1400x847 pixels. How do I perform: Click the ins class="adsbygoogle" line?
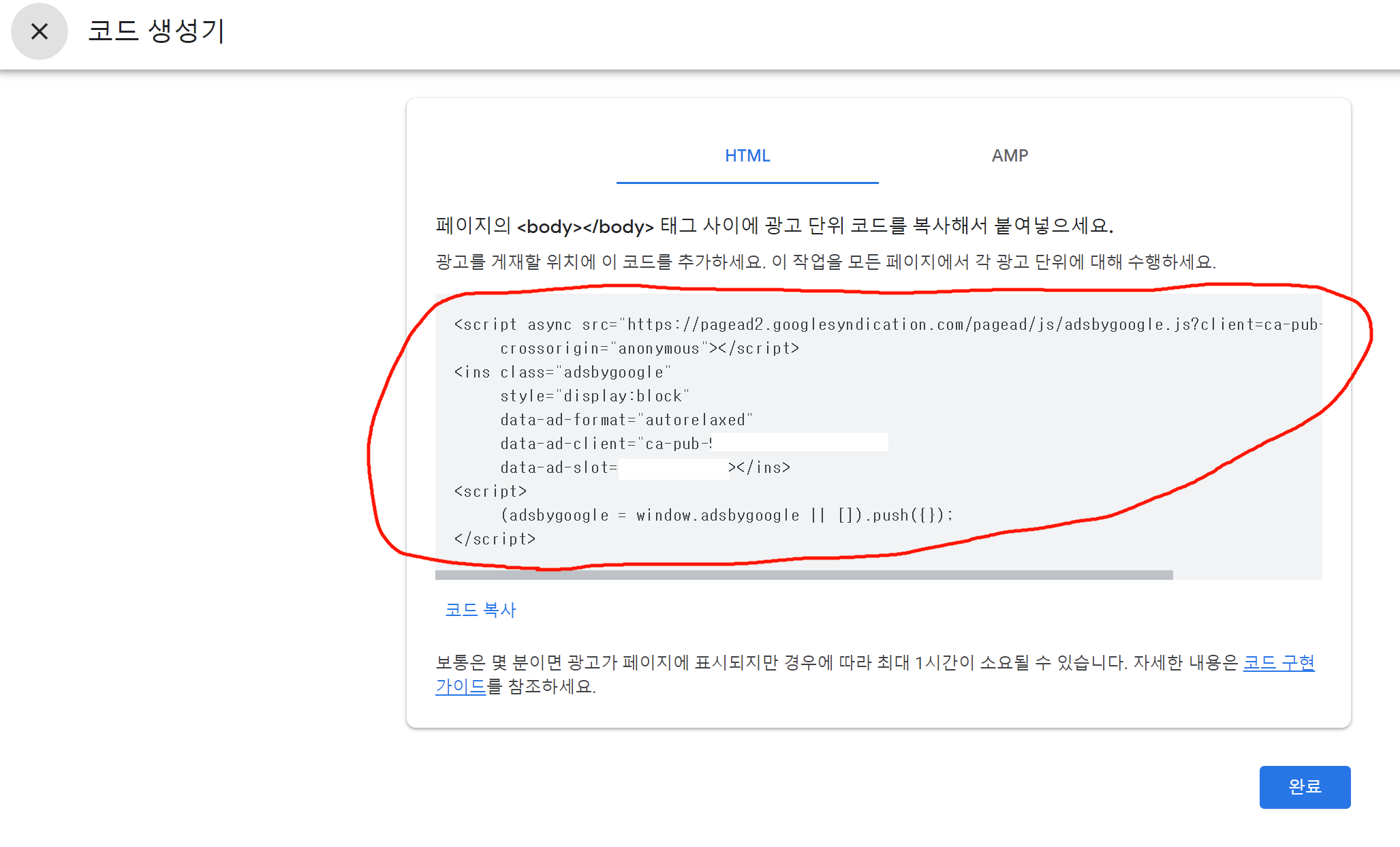tap(562, 372)
